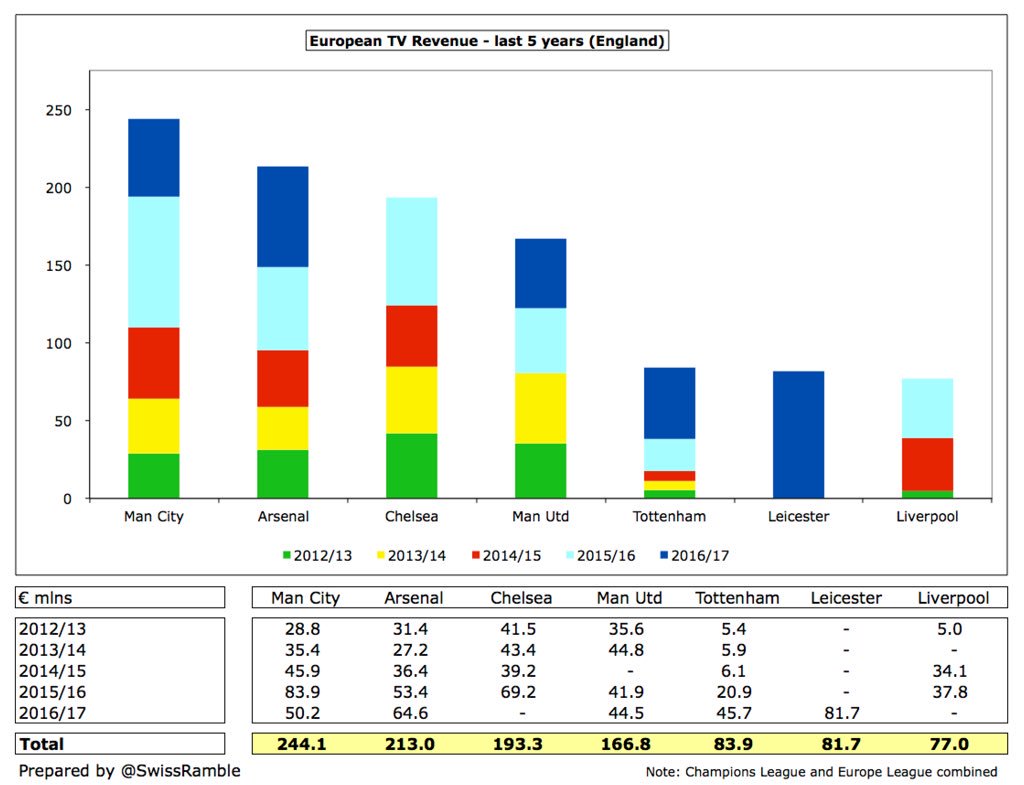Click the Tottenham x-axis label

click(x=669, y=517)
